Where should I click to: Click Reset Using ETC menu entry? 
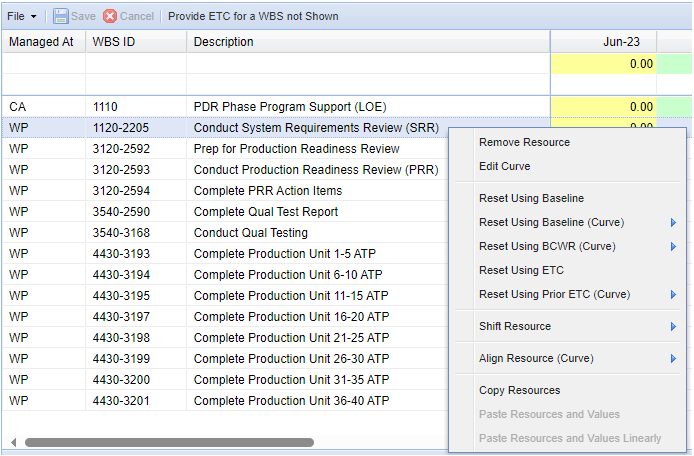click(x=521, y=270)
